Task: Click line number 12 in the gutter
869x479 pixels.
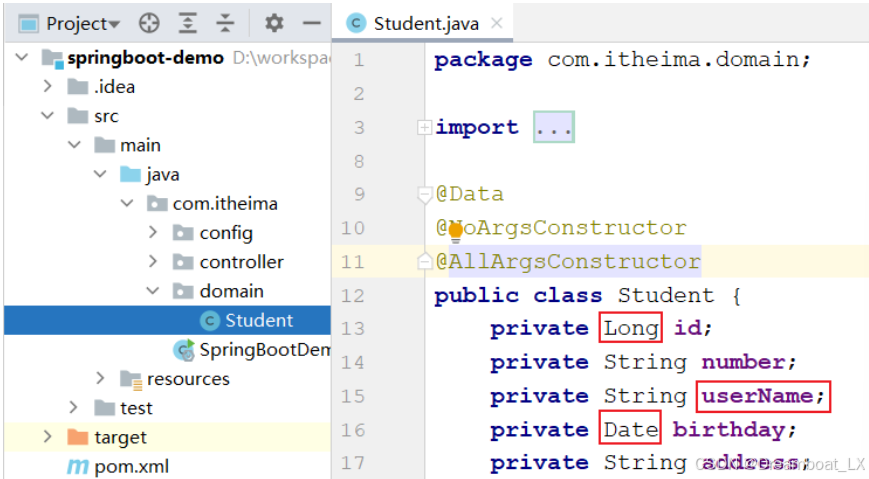Action: point(352,295)
